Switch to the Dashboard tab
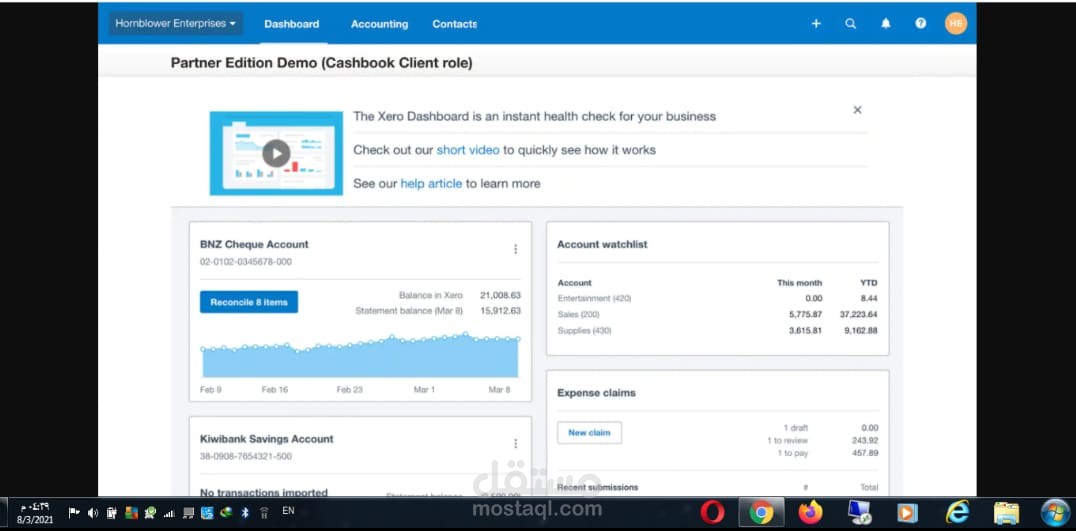 click(292, 24)
